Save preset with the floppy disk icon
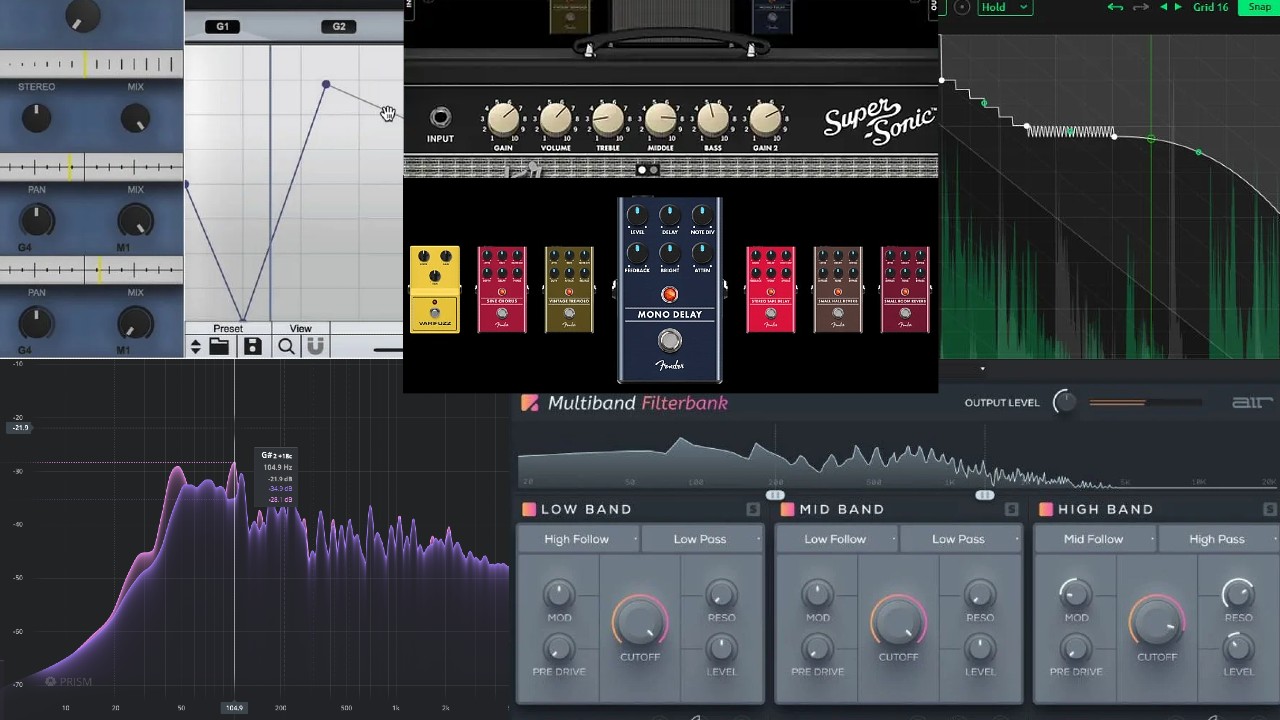Image resolution: width=1280 pixels, height=720 pixels. pos(252,346)
